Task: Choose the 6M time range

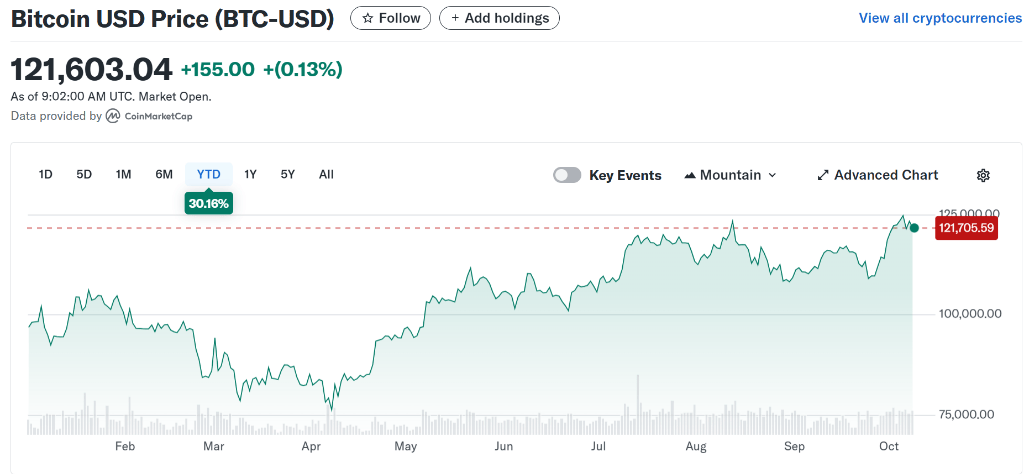Action: point(164,174)
